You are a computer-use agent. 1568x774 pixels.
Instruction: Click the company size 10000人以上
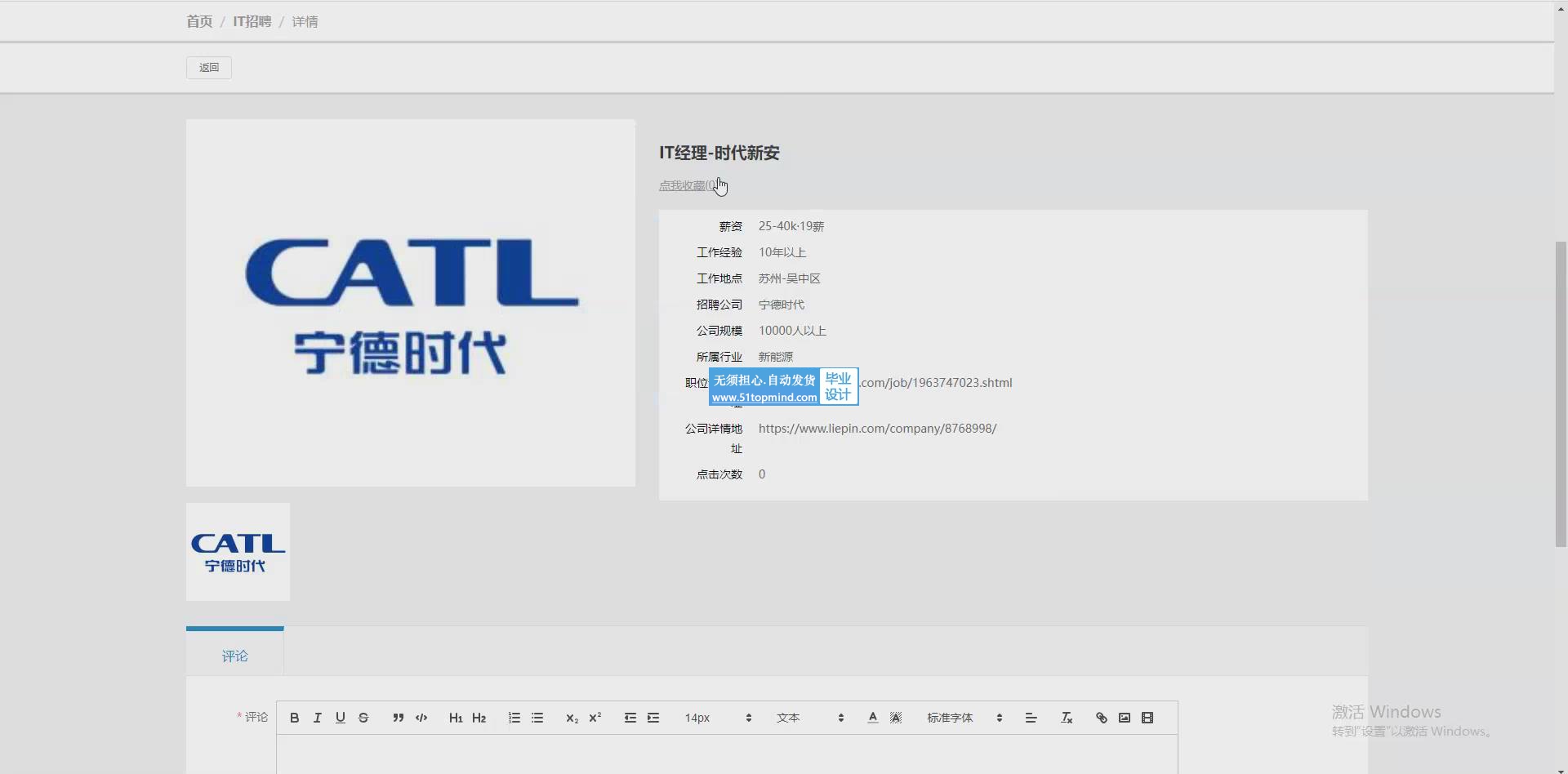pyautogui.click(x=792, y=331)
